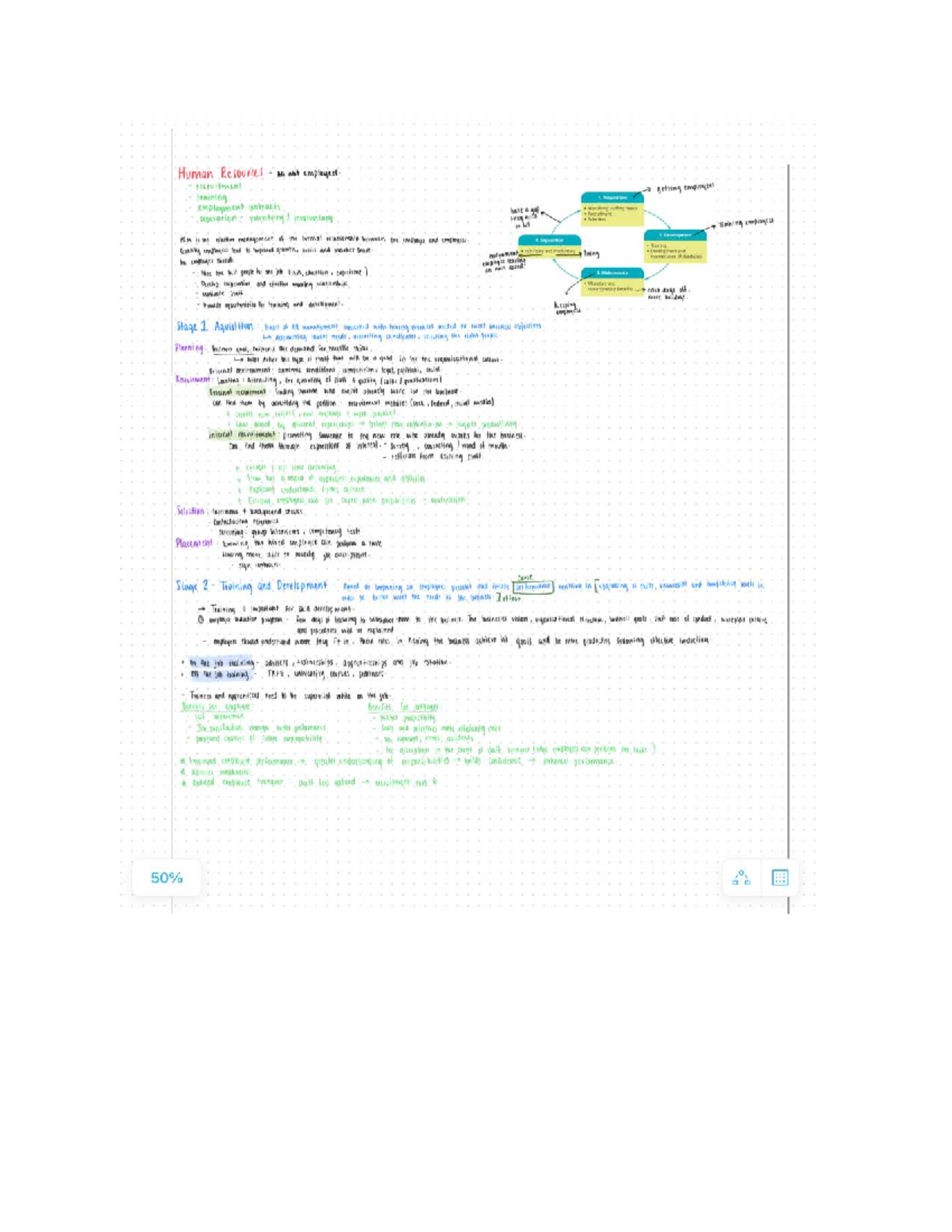Select 'Stage 2 - Training and Development' heading
The width and height of the screenshot is (952, 1232).
[x=251, y=585]
